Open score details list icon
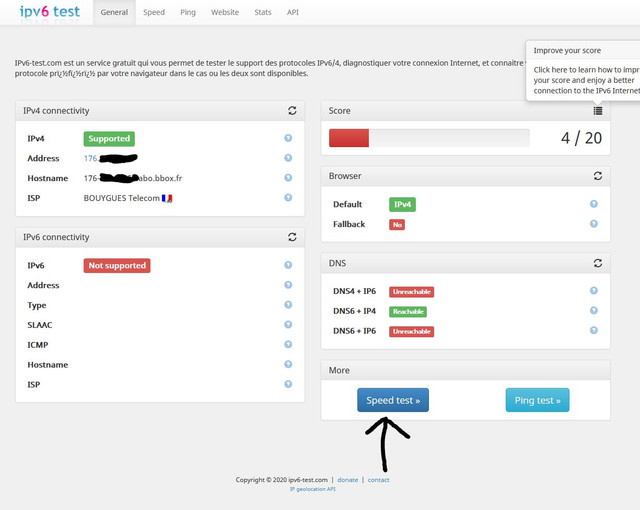The height and width of the screenshot is (510, 640). (x=598, y=111)
